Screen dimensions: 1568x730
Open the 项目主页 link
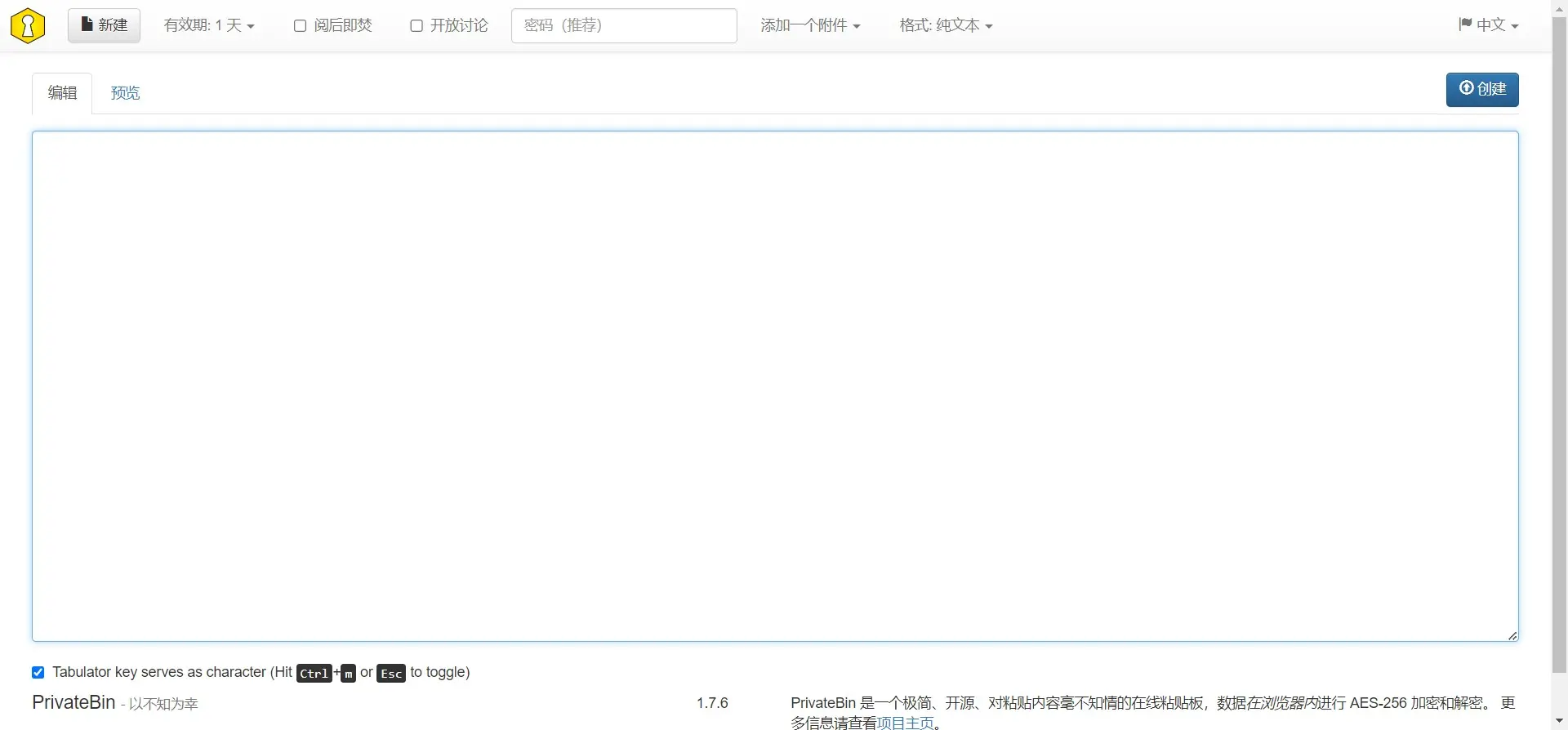click(x=905, y=723)
